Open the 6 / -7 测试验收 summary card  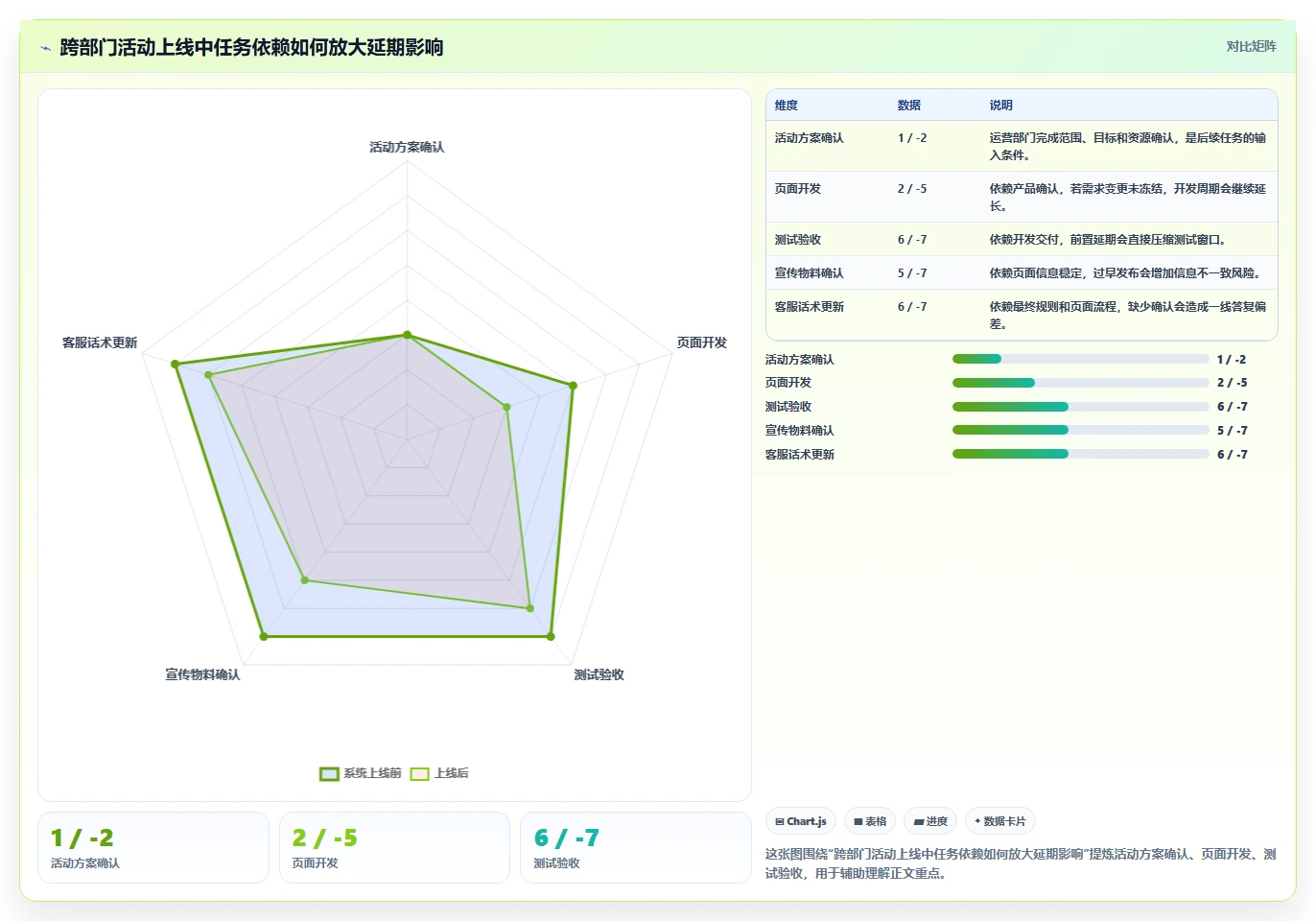635,848
